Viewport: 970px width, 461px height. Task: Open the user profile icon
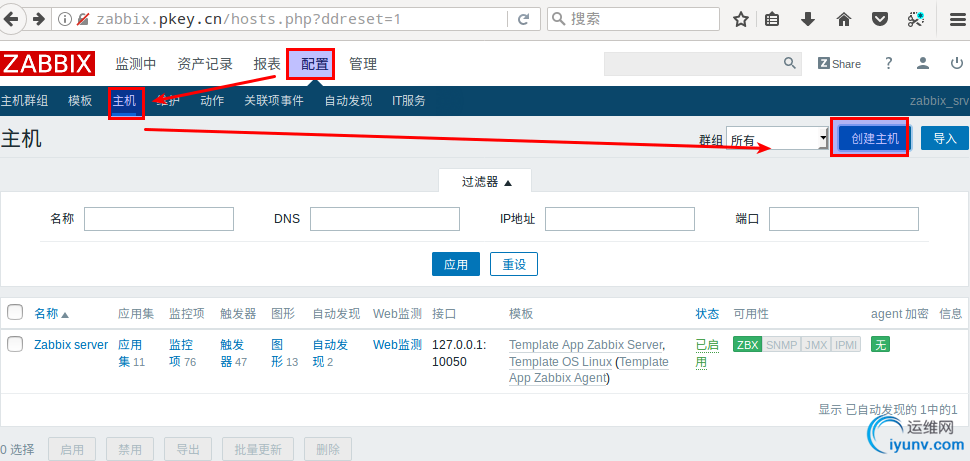923,63
